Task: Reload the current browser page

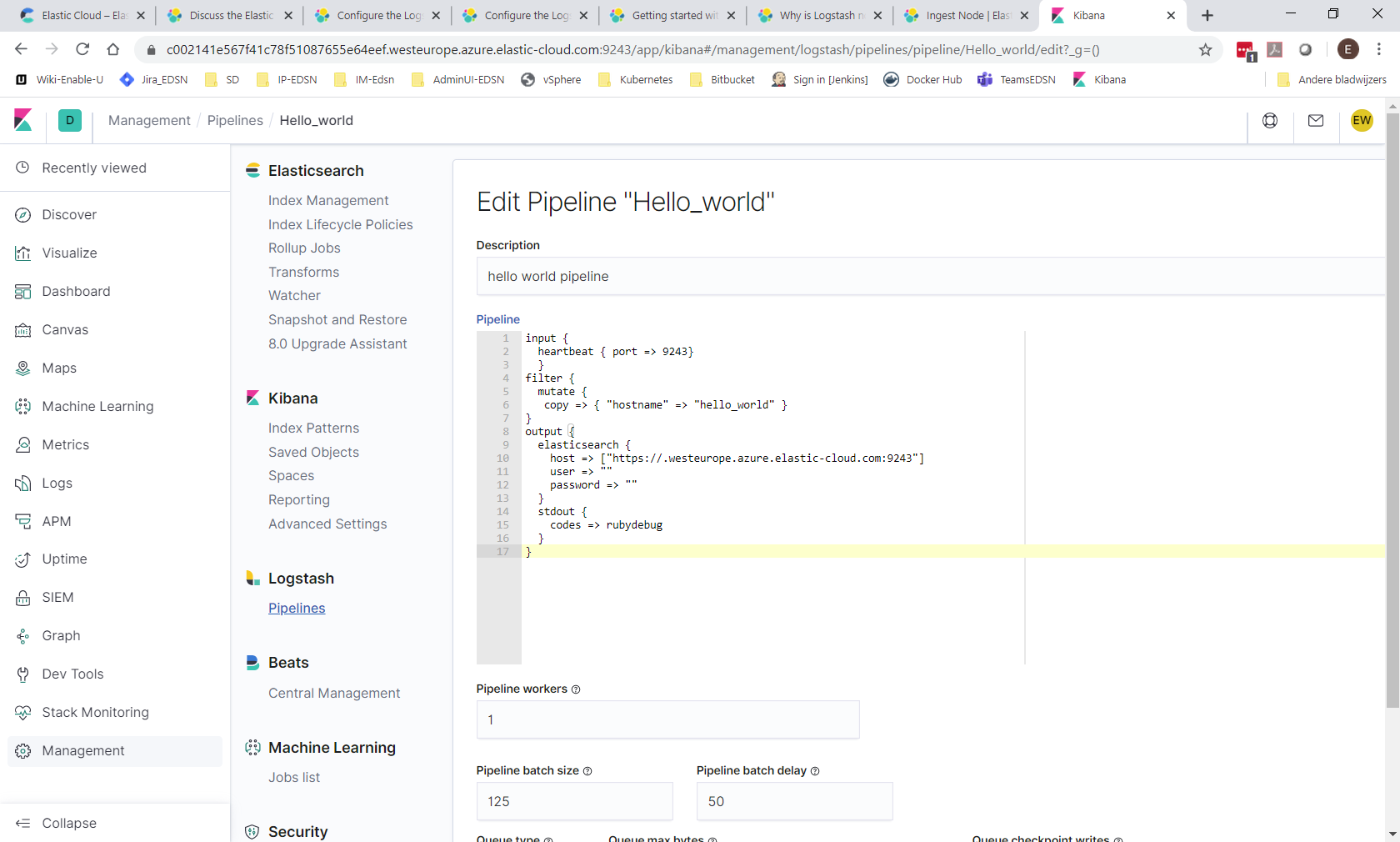Action: 82,49
